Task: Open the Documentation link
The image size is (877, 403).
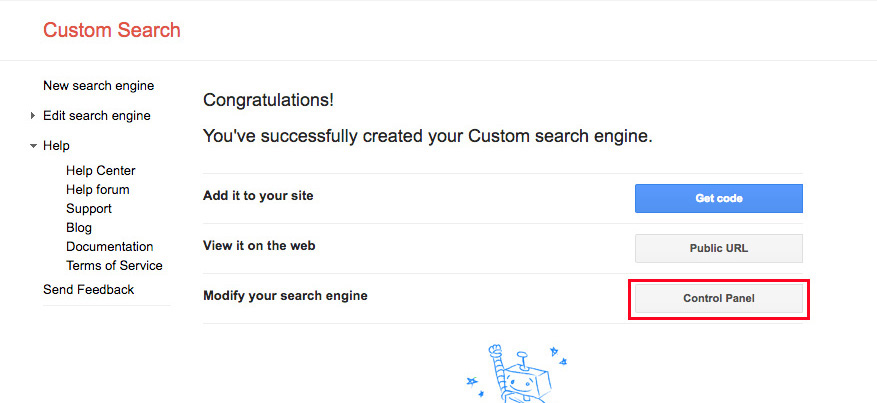Action: click(x=110, y=246)
